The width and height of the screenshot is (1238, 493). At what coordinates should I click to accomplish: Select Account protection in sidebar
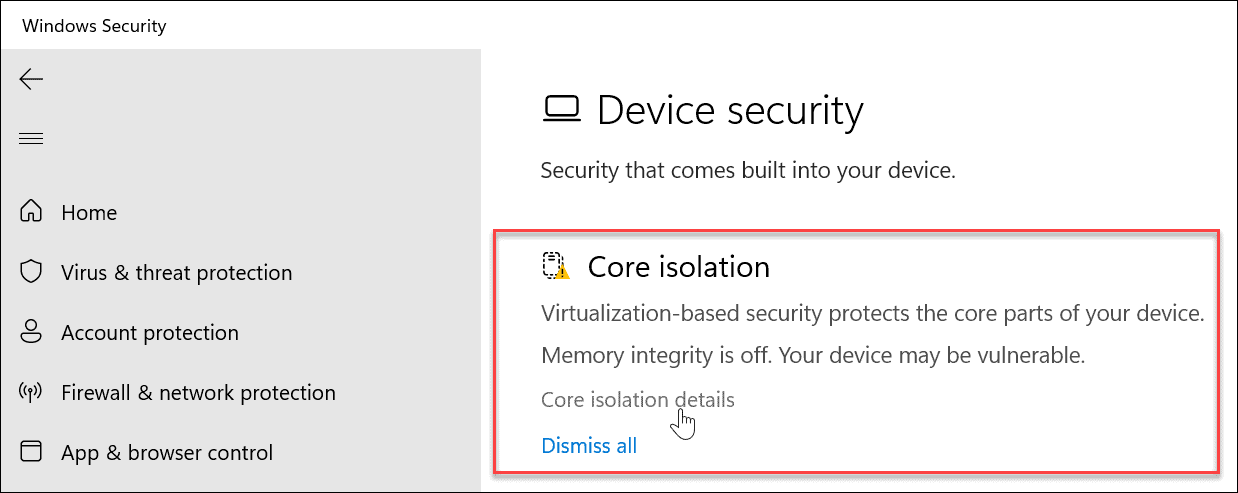(149, 333)
